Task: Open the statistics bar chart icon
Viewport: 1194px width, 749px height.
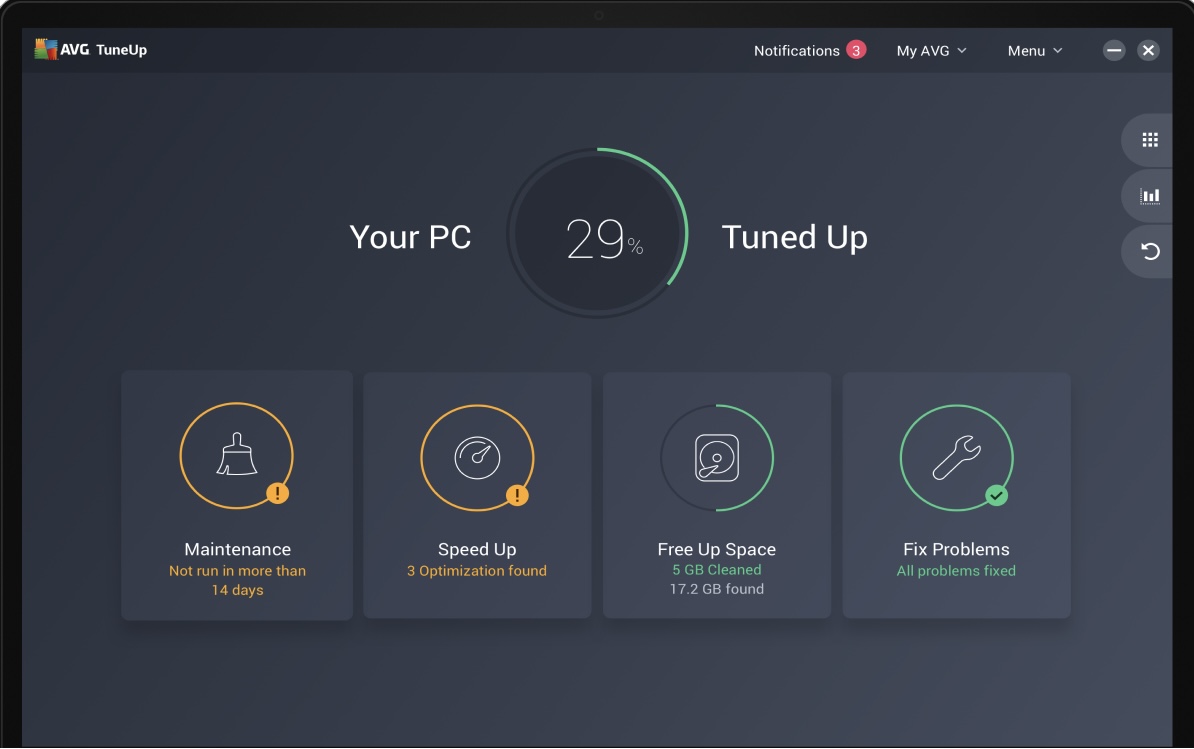Action: 1150,196
